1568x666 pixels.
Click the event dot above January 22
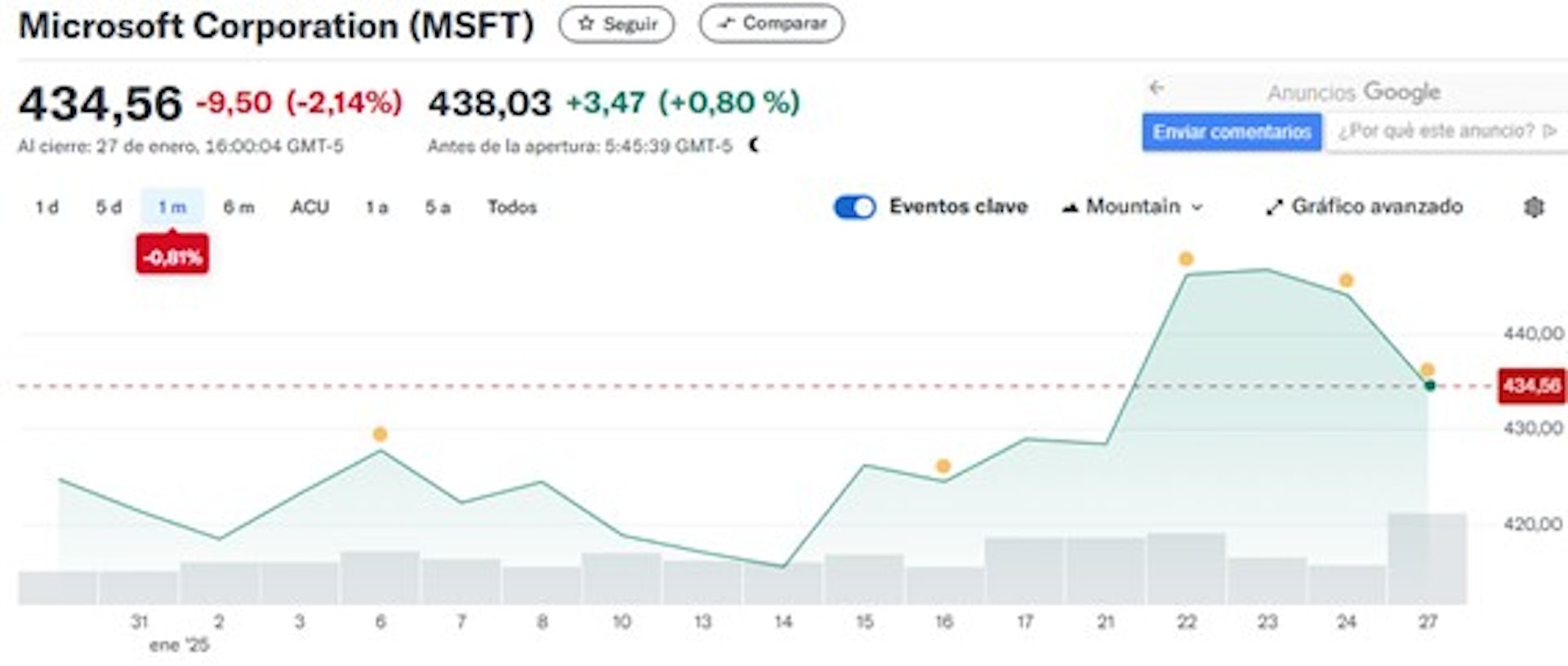(1186, 260)
